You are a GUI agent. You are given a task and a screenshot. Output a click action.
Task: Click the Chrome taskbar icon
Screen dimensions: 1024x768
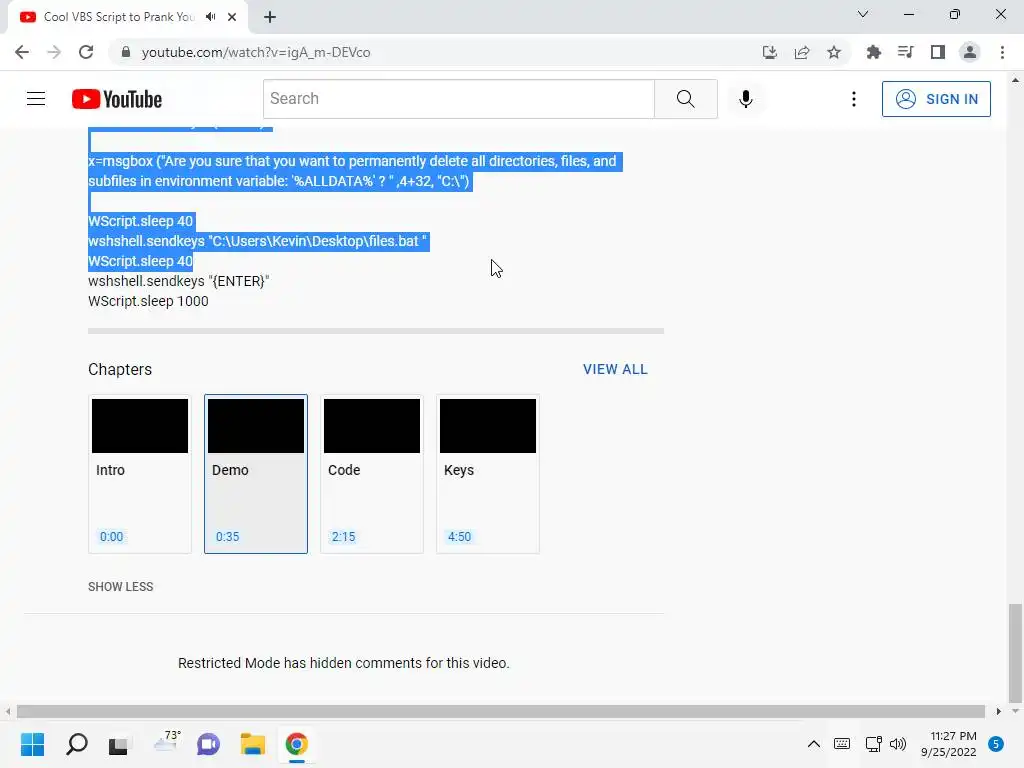[296, 744]
